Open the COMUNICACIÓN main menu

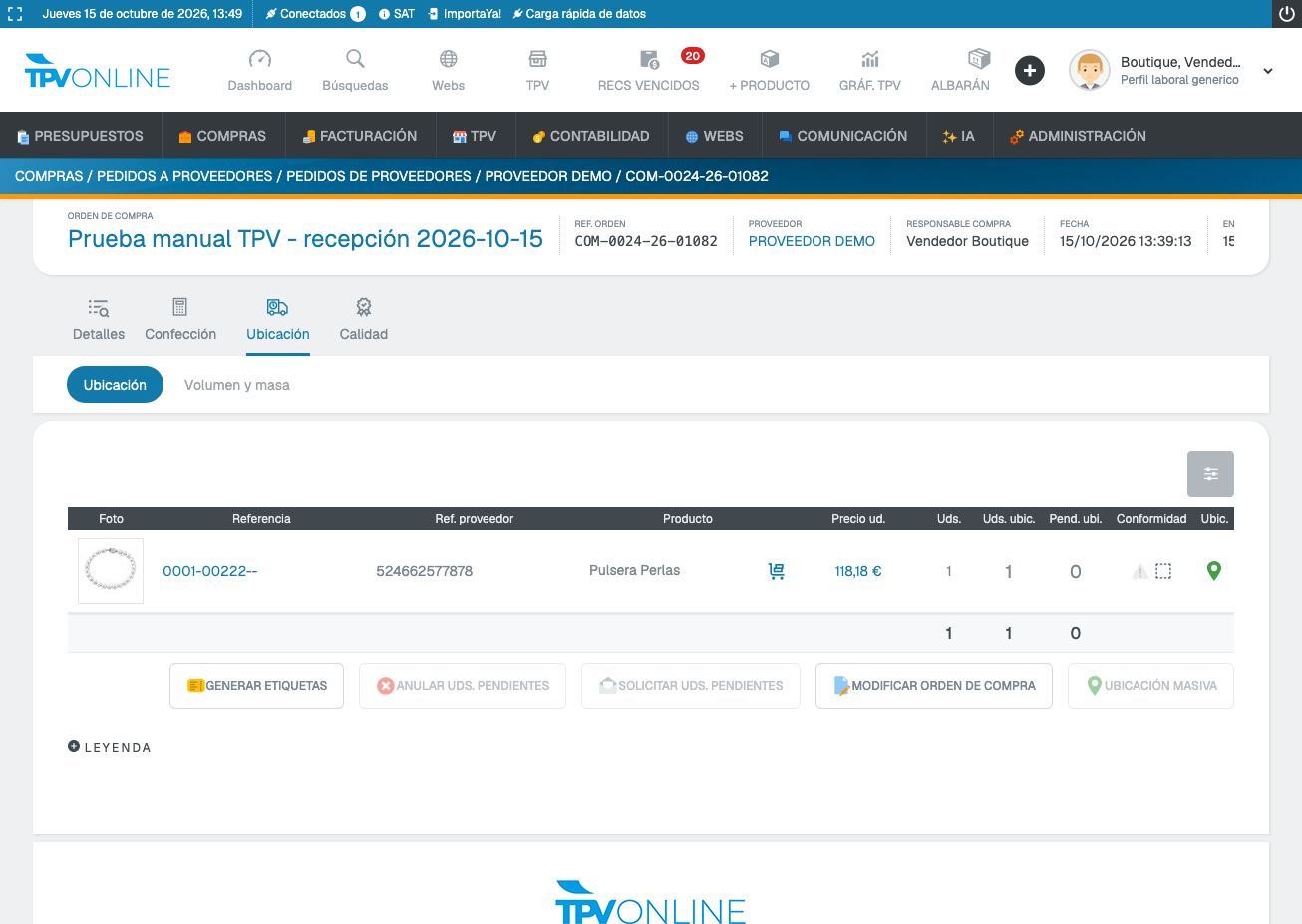[842, 136]
